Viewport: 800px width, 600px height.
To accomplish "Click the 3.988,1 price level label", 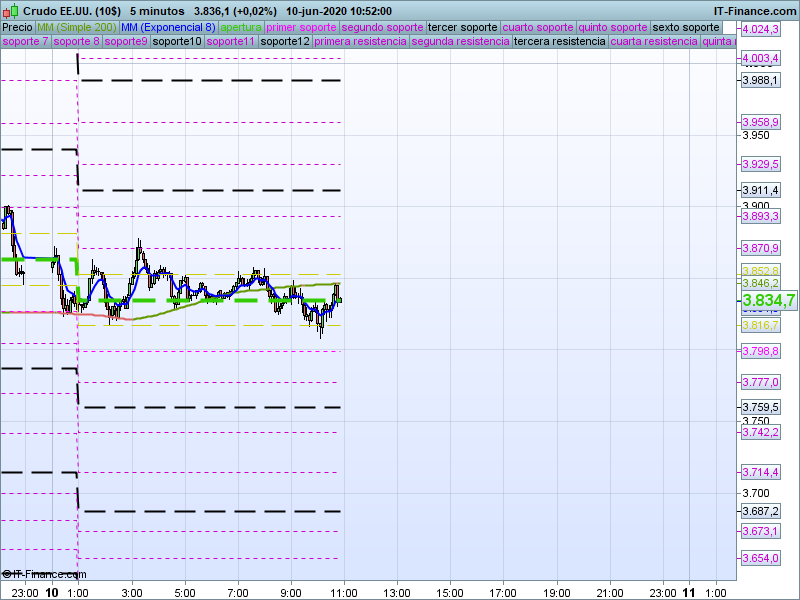I will pos(760,80).
